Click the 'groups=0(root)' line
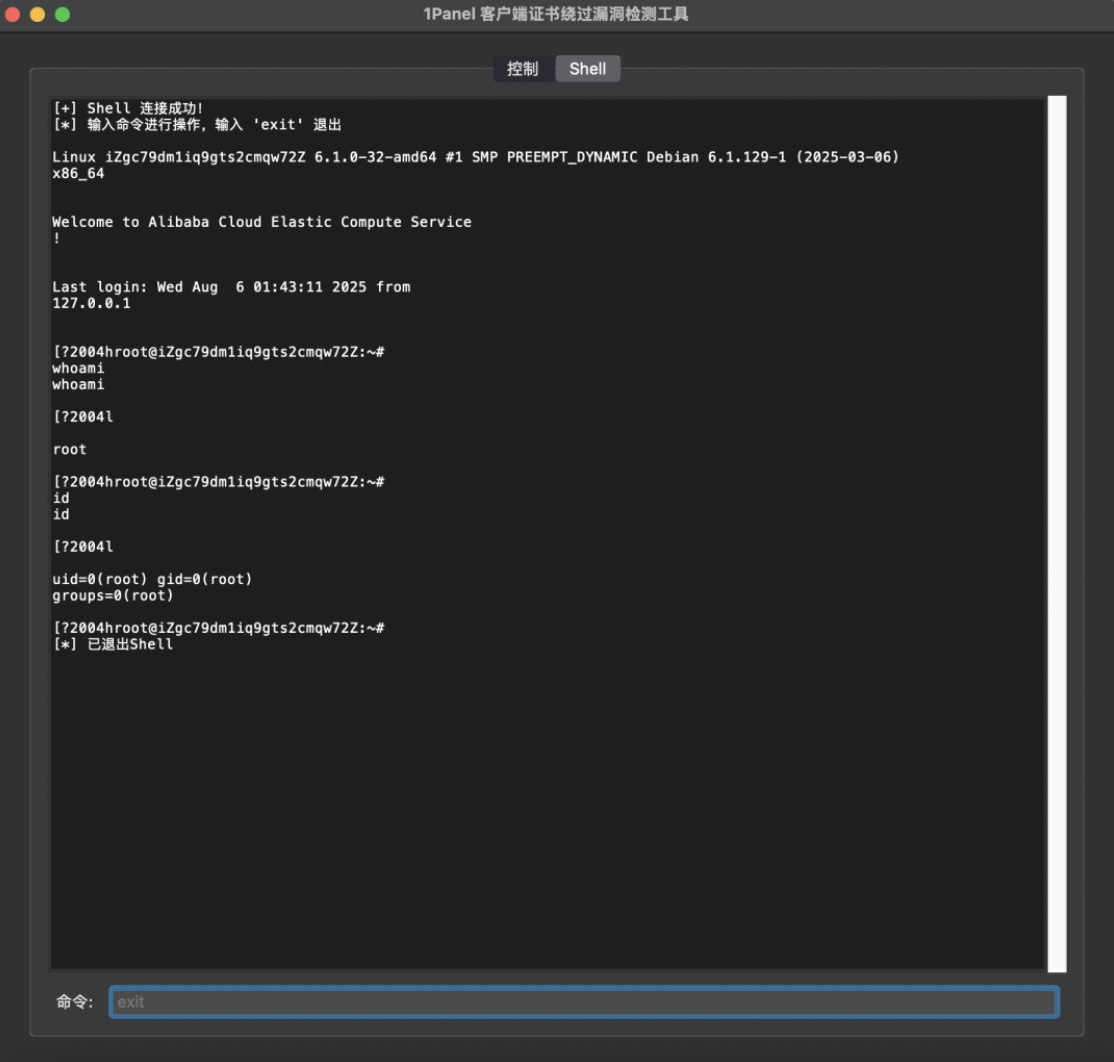The width and height of the screenshot is (1114, 1062). click(x=113, y=595)
